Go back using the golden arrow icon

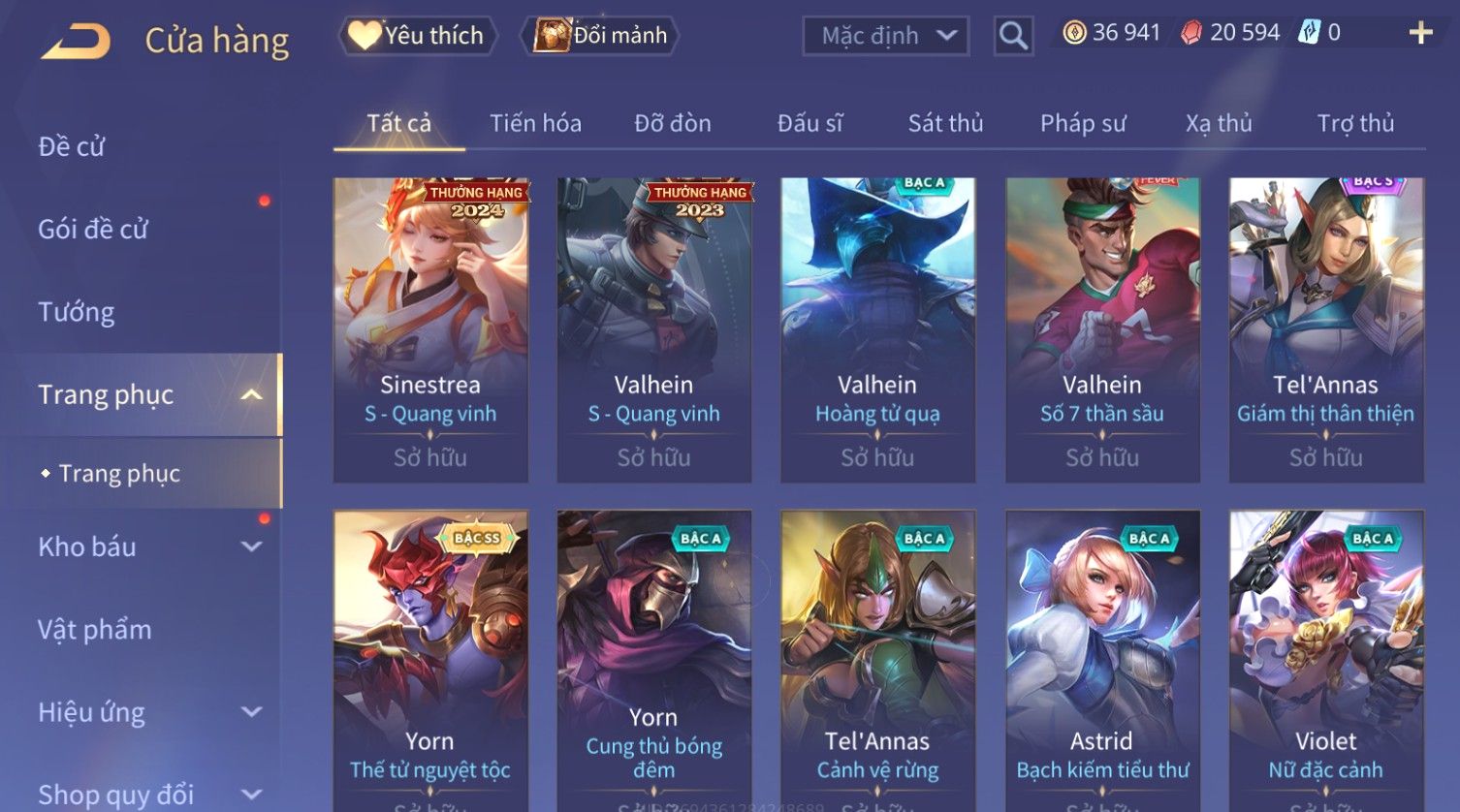(77, 41)
